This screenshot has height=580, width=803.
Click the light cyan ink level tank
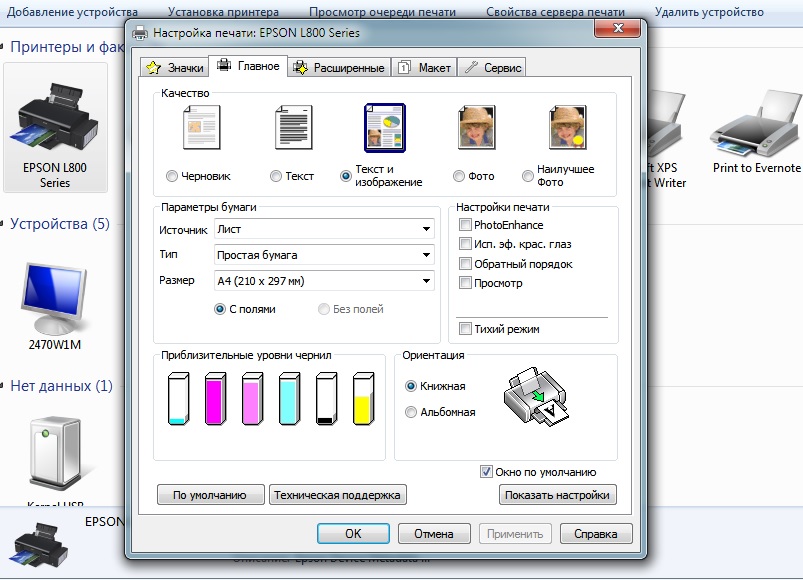pos(289,399)
